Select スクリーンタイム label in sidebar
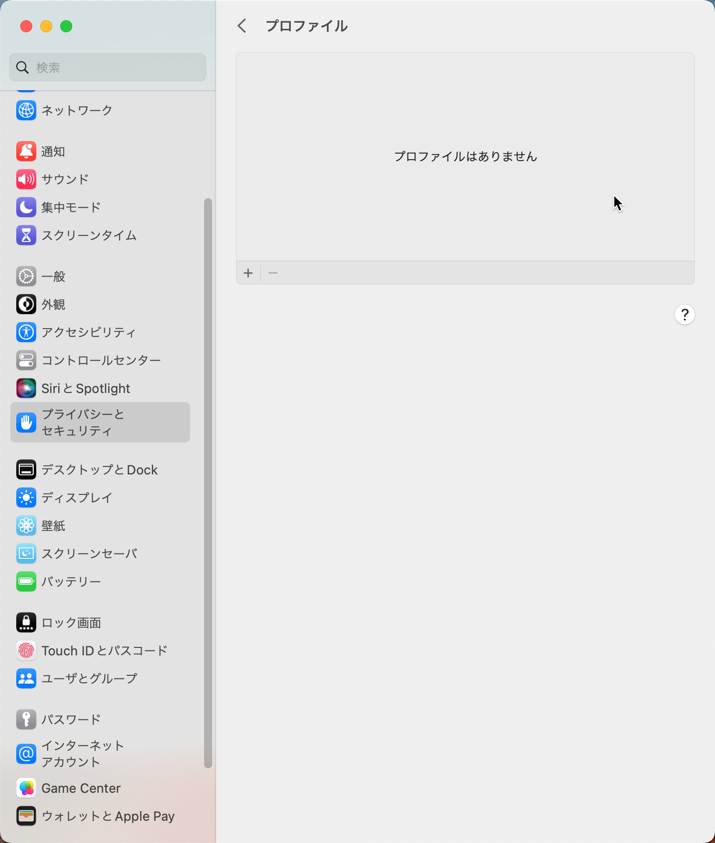The image size is (715, 843). [x=89, y=235]
